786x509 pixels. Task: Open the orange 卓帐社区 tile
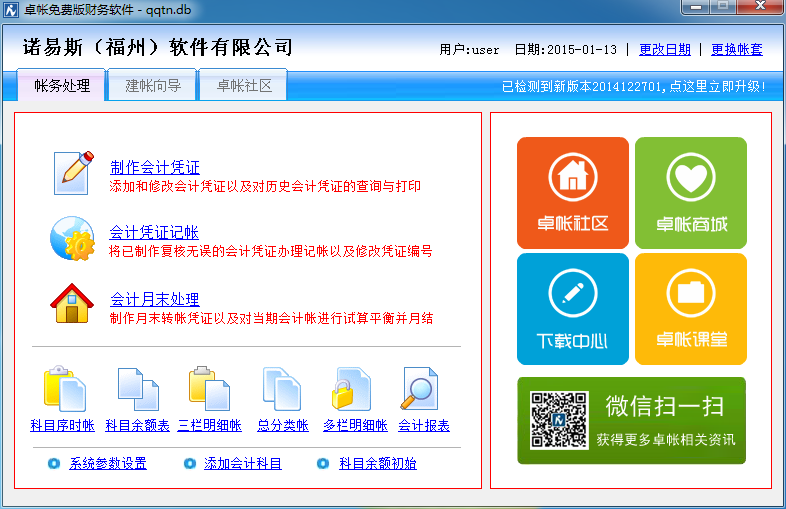(573, 193)
